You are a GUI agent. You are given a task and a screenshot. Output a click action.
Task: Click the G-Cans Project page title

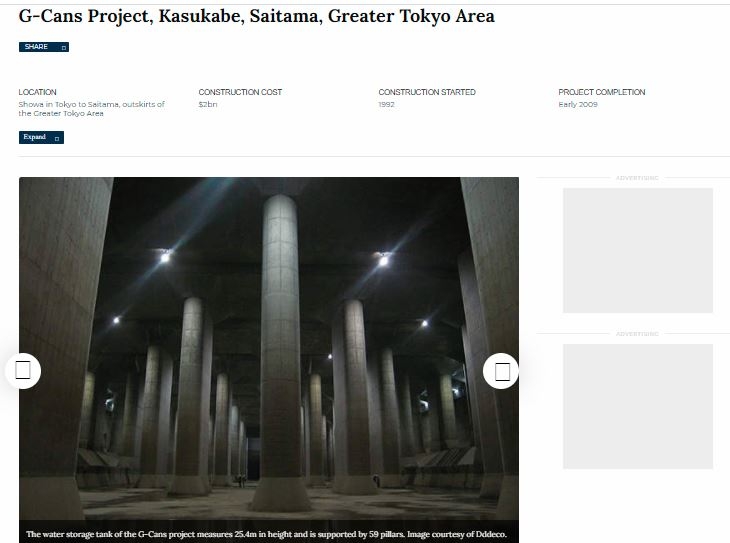pos(257,16)
